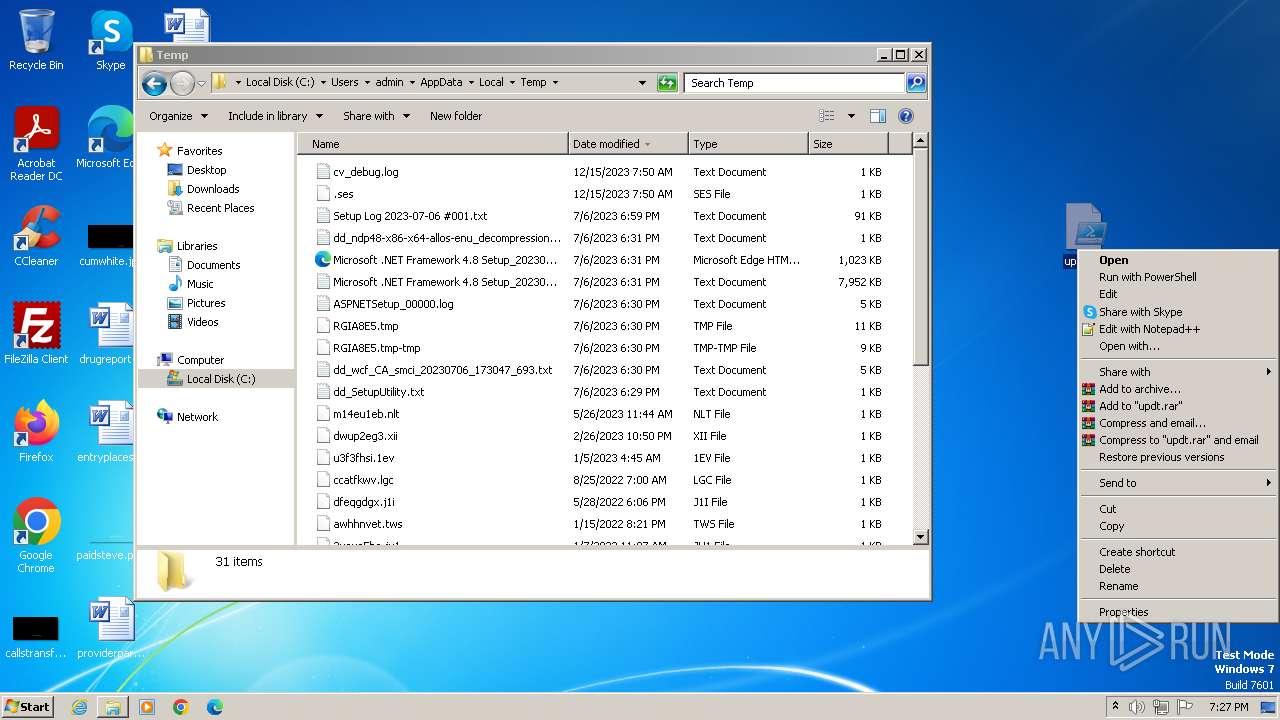Select Desktop under Favorites

(x=206, y=170)
